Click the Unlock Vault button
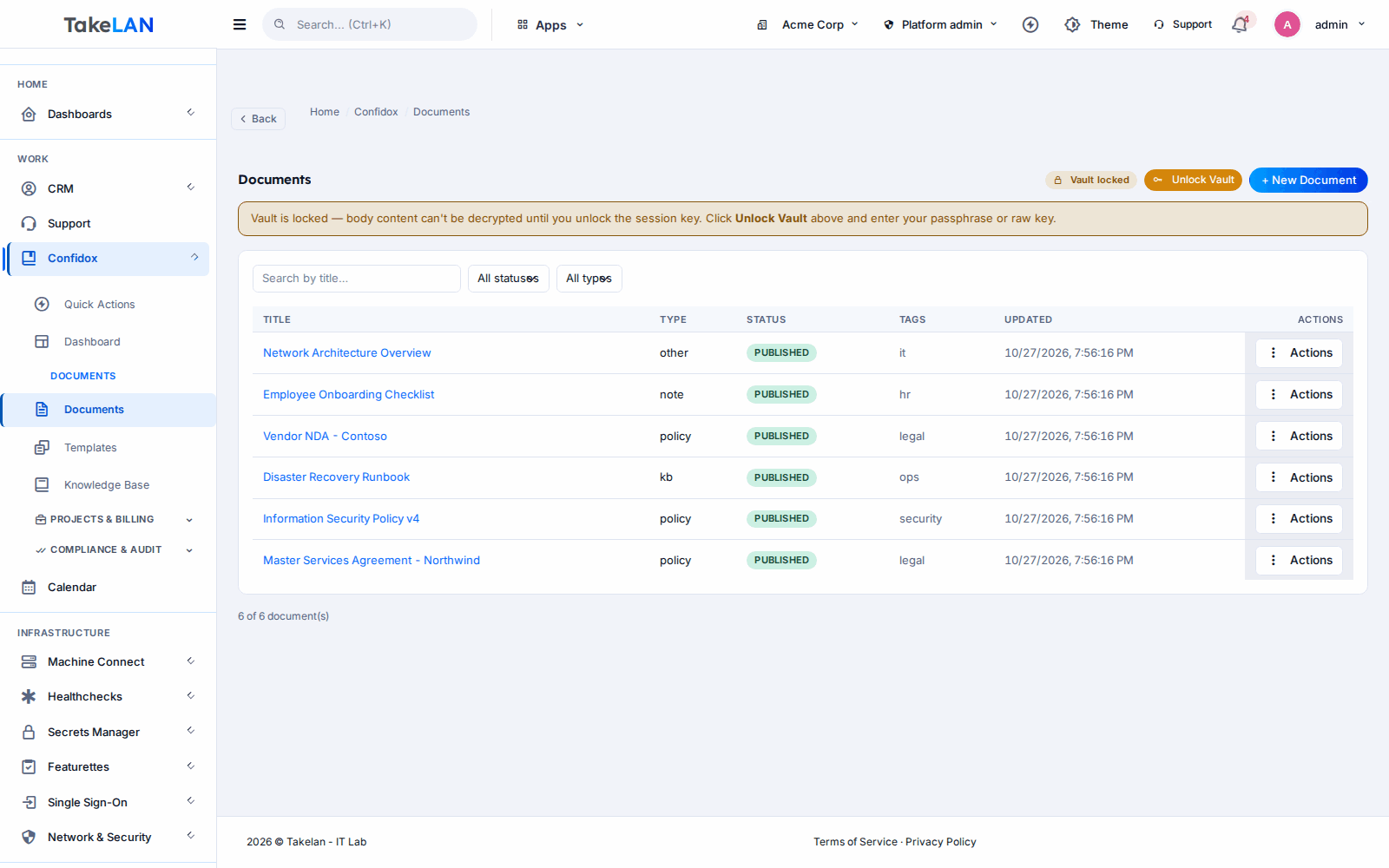1389x868 pixels. [x=1193, y=180]
